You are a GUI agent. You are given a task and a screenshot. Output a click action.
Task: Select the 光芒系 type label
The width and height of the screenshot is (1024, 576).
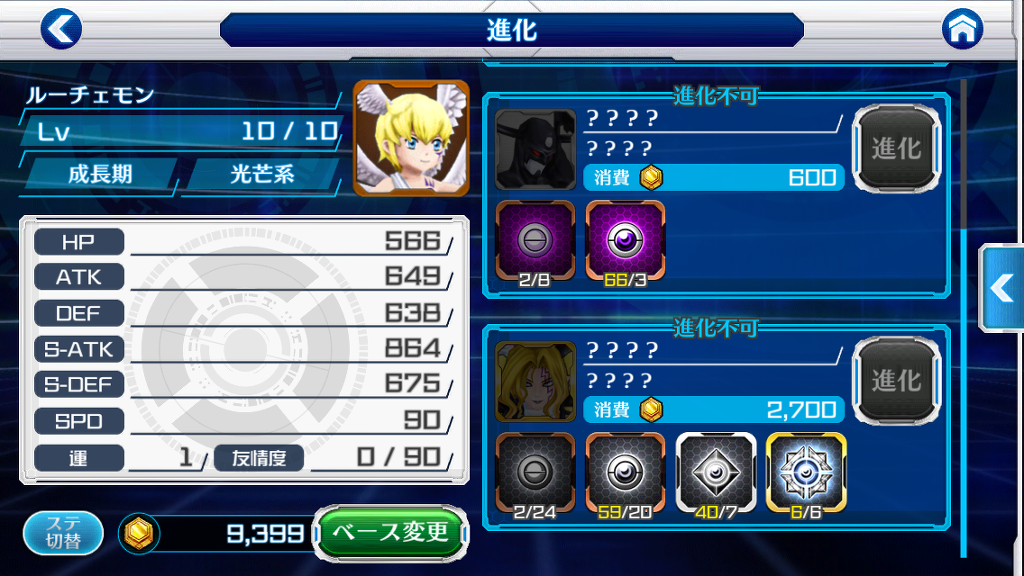click(x=262, y=174)
